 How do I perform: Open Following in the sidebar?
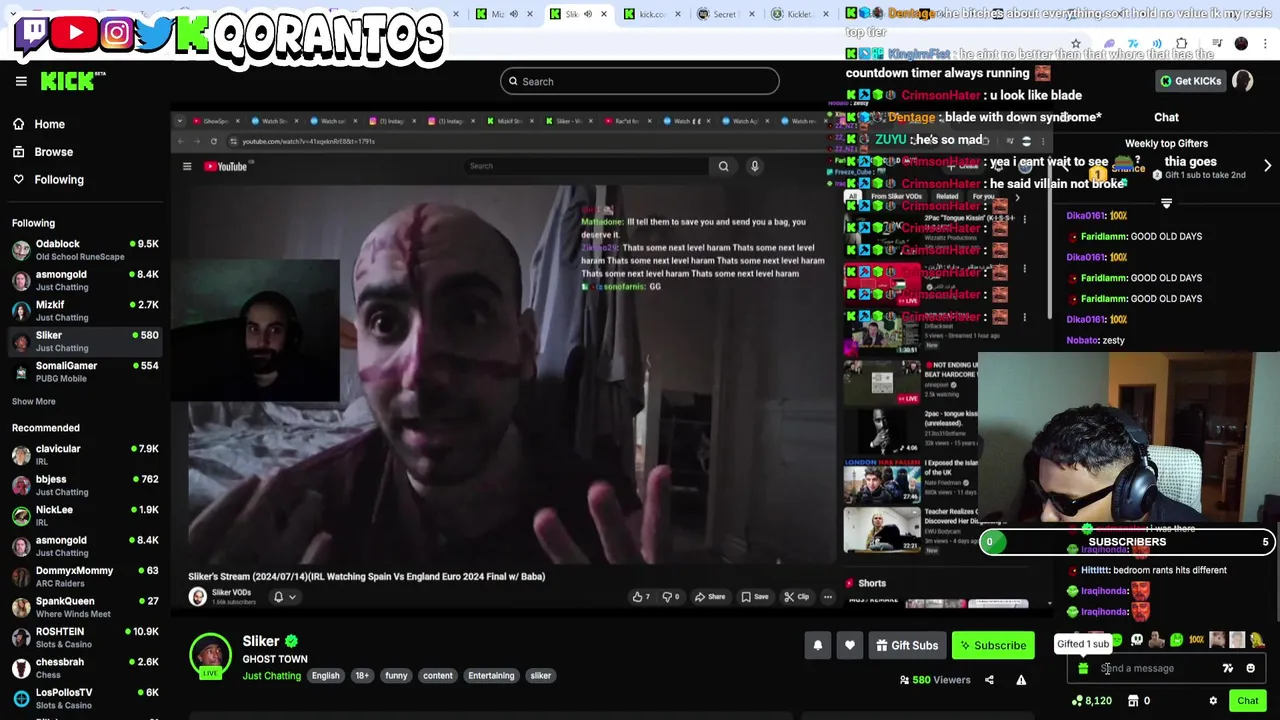(48, 180)
